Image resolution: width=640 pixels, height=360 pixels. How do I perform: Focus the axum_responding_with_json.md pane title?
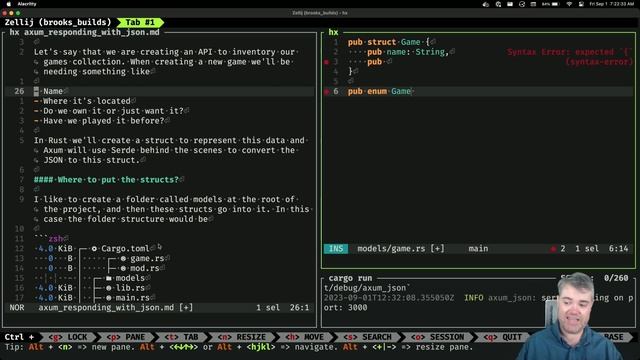point(84,32)
